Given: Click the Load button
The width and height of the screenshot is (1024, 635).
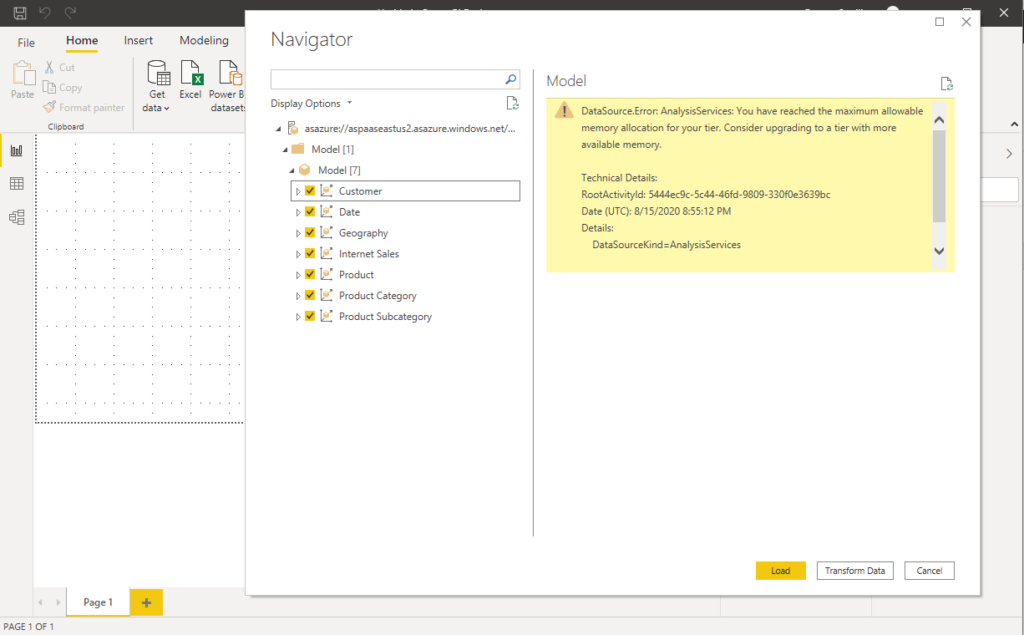Looking at the screenshot, I should [780, 570].
